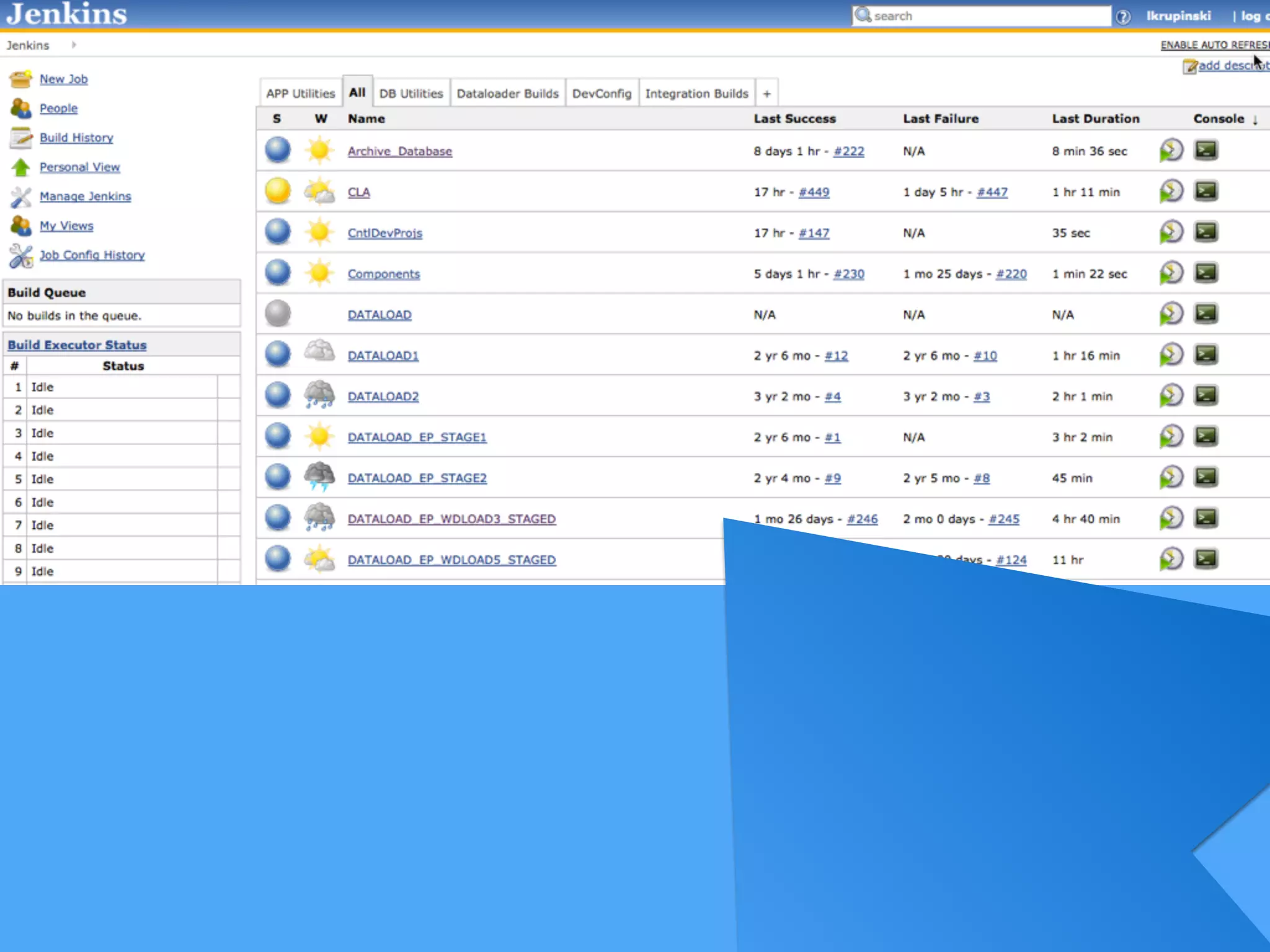The width and height of the screenshot is (1270, 952).
Task: Open console output icon for CLA
Action: point(1206,192)
